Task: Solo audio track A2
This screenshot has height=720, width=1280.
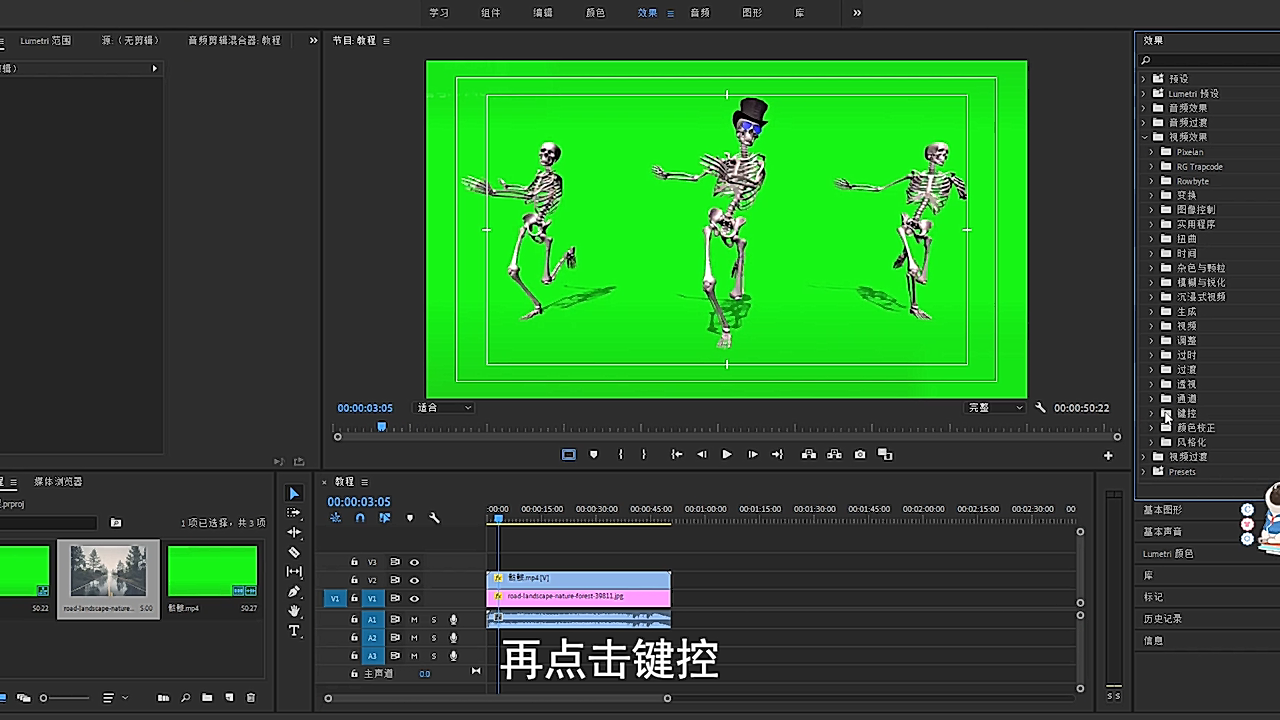Action: pyautogui.click(x=434, y=638)
